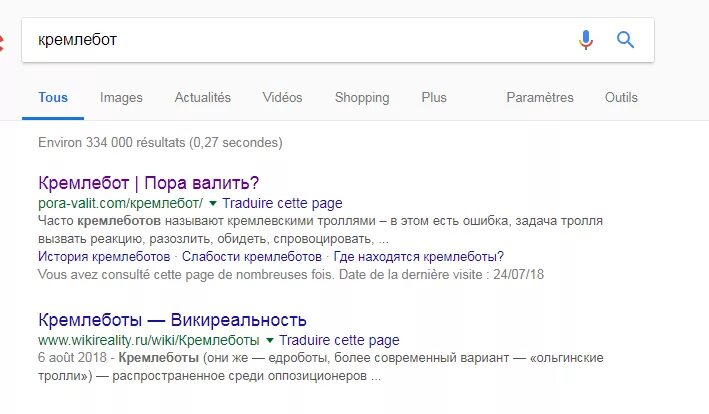Go to the Shopping tab
Screen dimensions: 709x414
(x=361, y=98)
